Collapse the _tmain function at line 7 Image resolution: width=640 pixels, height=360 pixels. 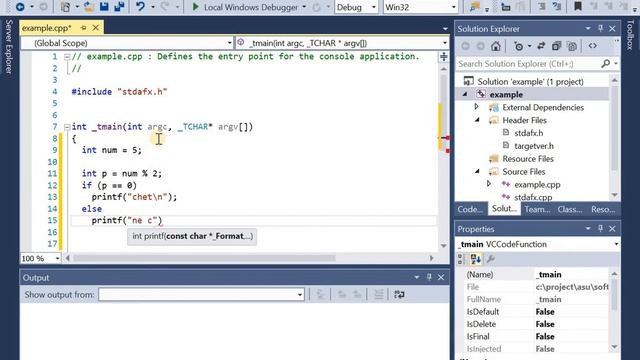click(67, 127)
